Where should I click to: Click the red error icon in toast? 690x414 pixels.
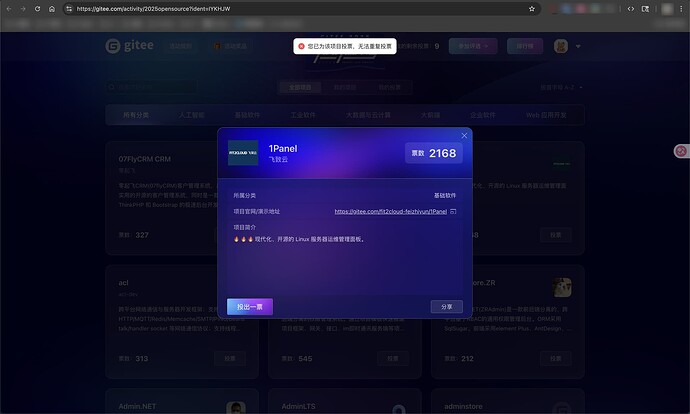(300, 46)
